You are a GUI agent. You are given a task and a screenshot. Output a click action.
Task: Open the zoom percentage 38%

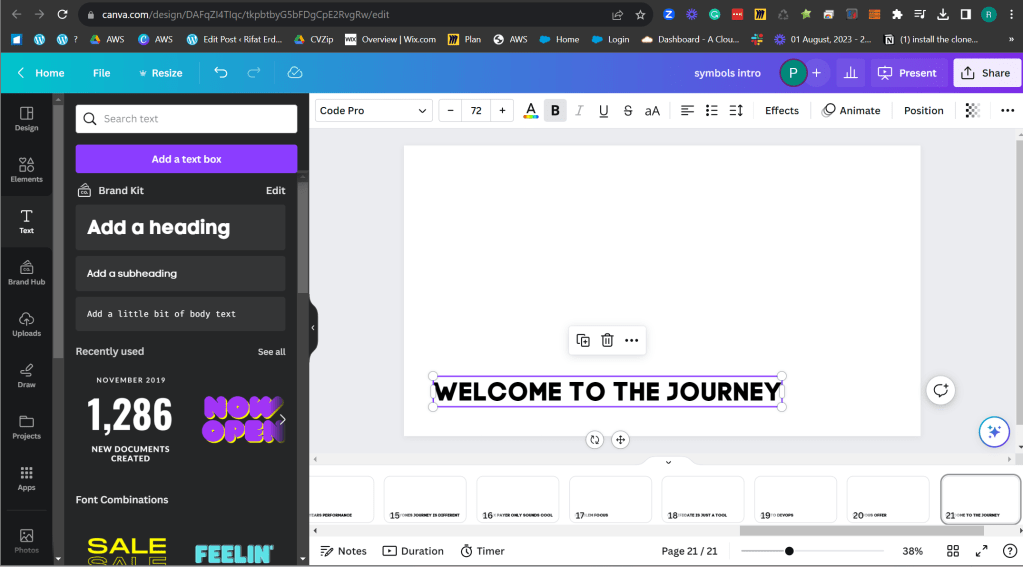click(912, 551)
